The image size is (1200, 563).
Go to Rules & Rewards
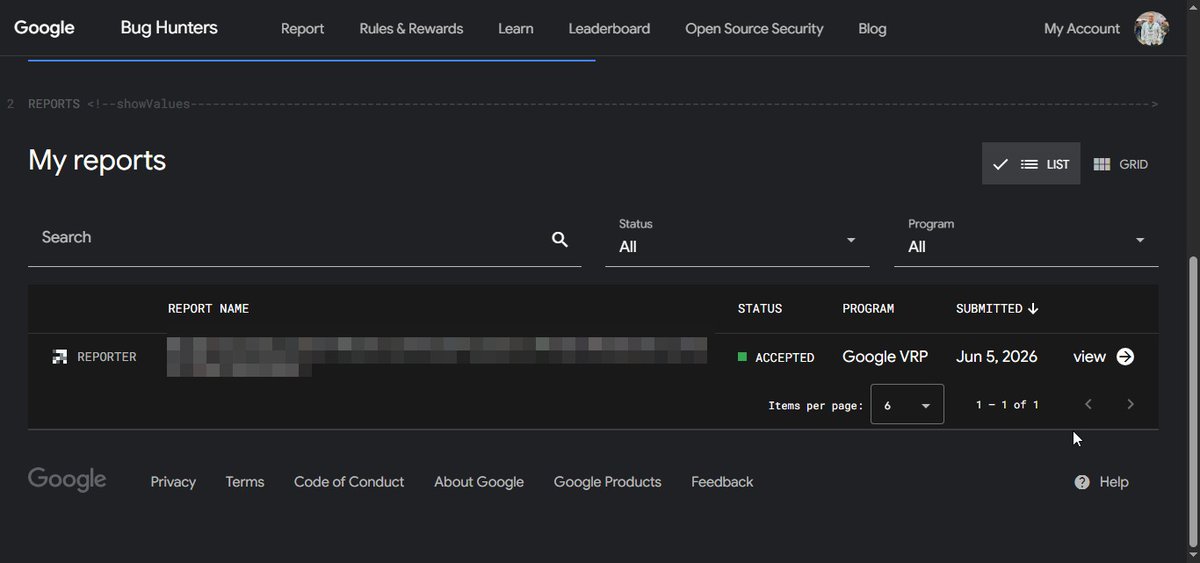click(411, 29)
